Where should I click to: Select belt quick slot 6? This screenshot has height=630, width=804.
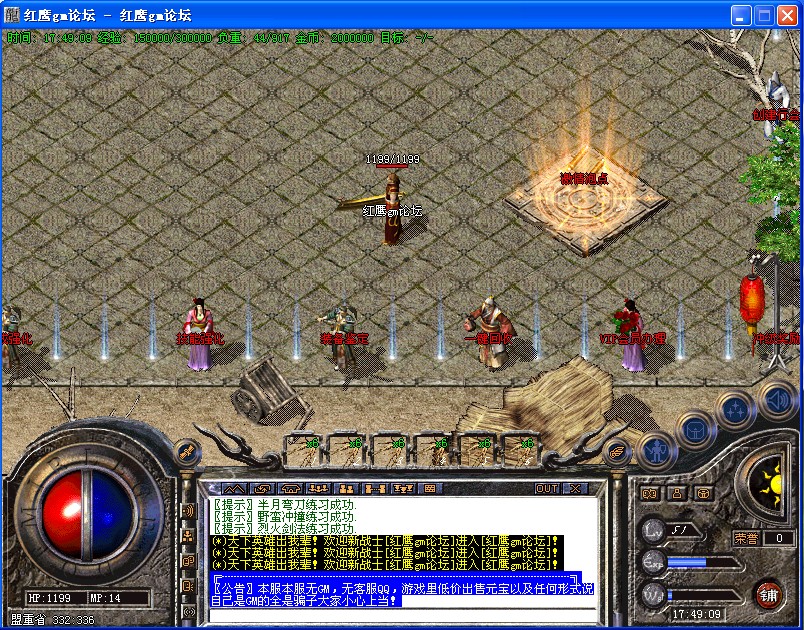519,450
